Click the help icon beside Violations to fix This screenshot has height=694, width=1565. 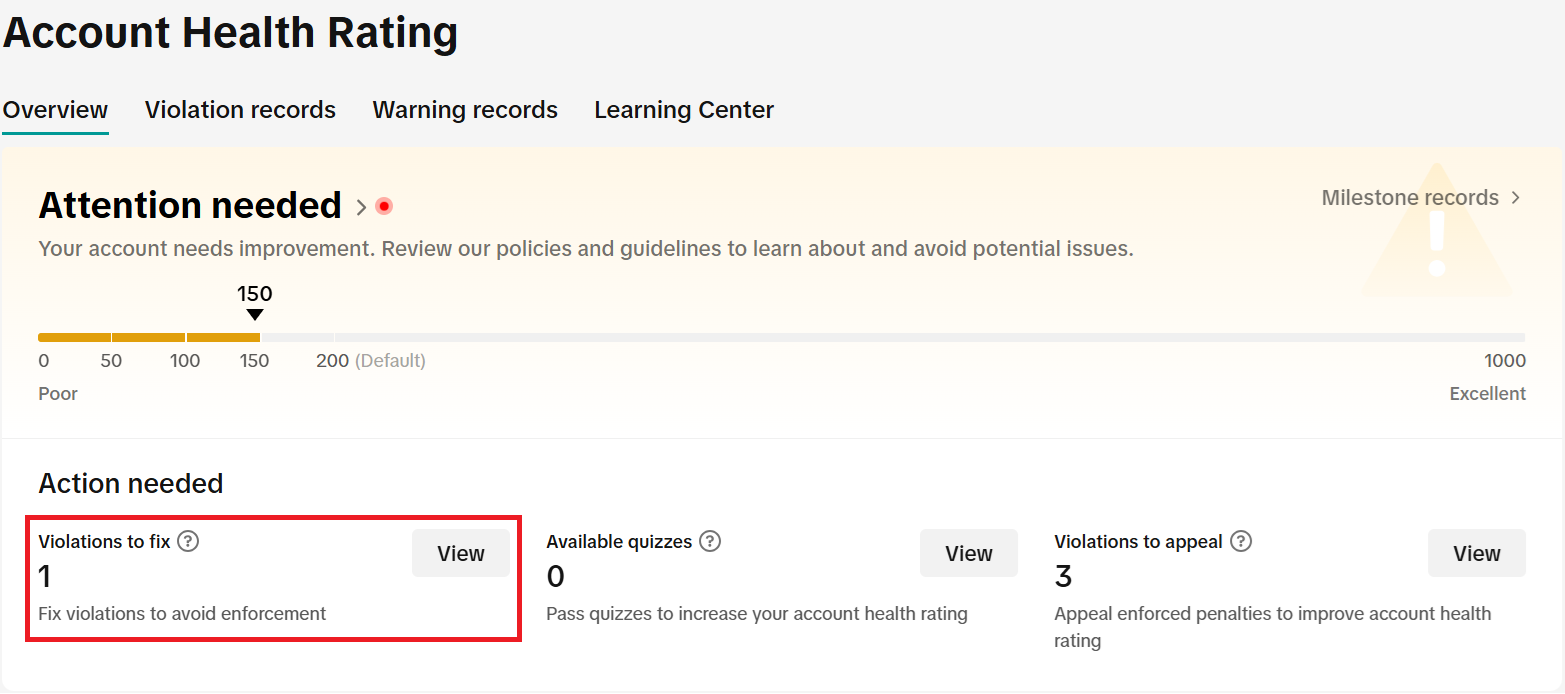188,542
